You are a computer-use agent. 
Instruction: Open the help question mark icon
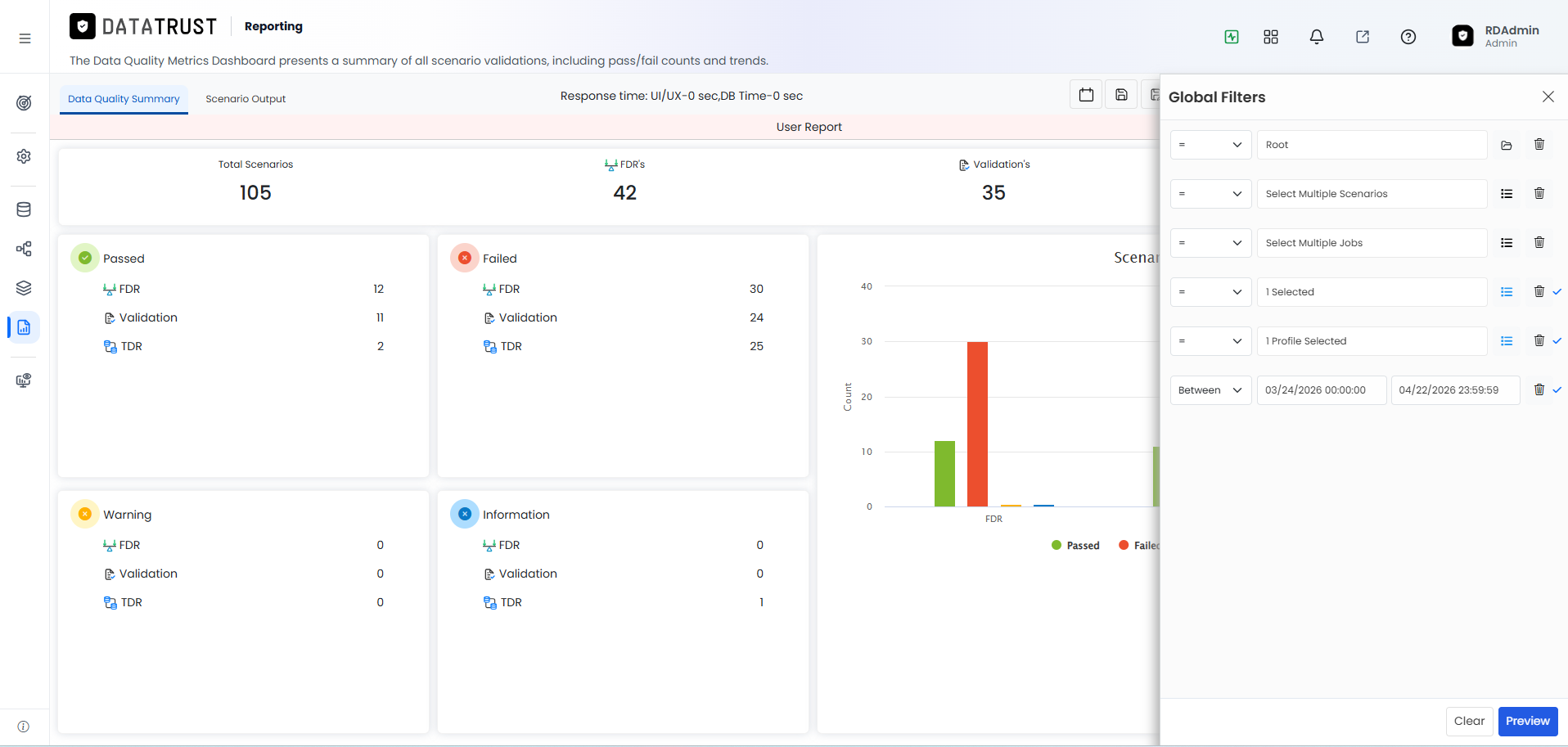(x=1408, y=37)
